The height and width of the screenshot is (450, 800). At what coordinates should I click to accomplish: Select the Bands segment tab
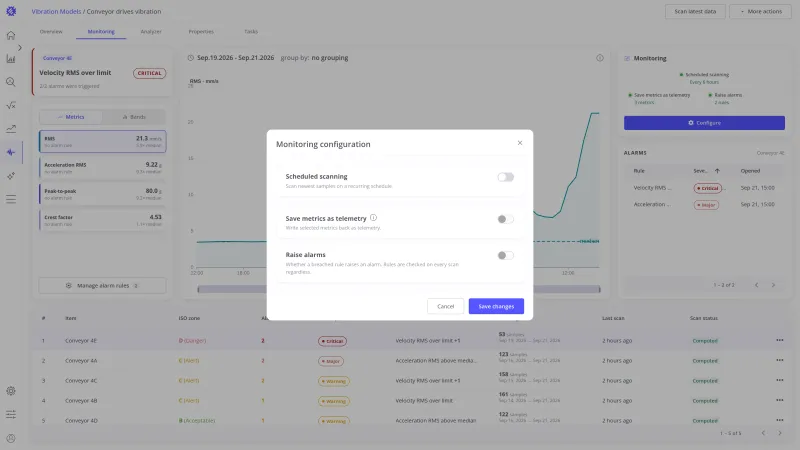(134, 117)
